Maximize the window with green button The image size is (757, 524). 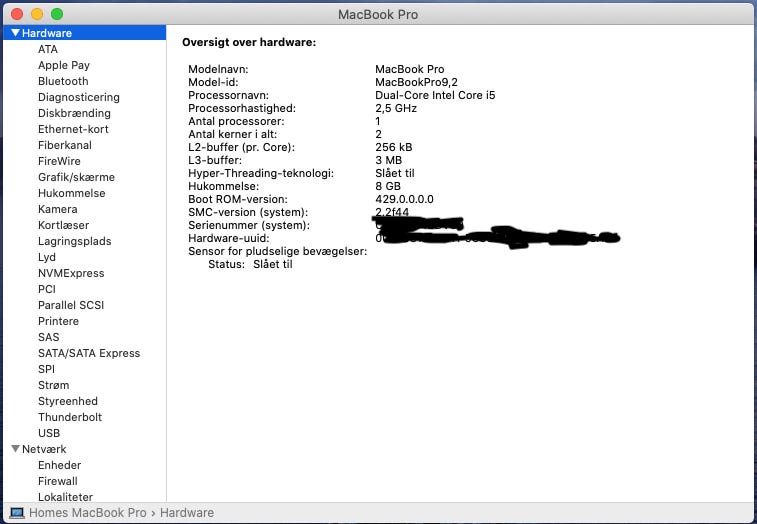pos(57,14)
